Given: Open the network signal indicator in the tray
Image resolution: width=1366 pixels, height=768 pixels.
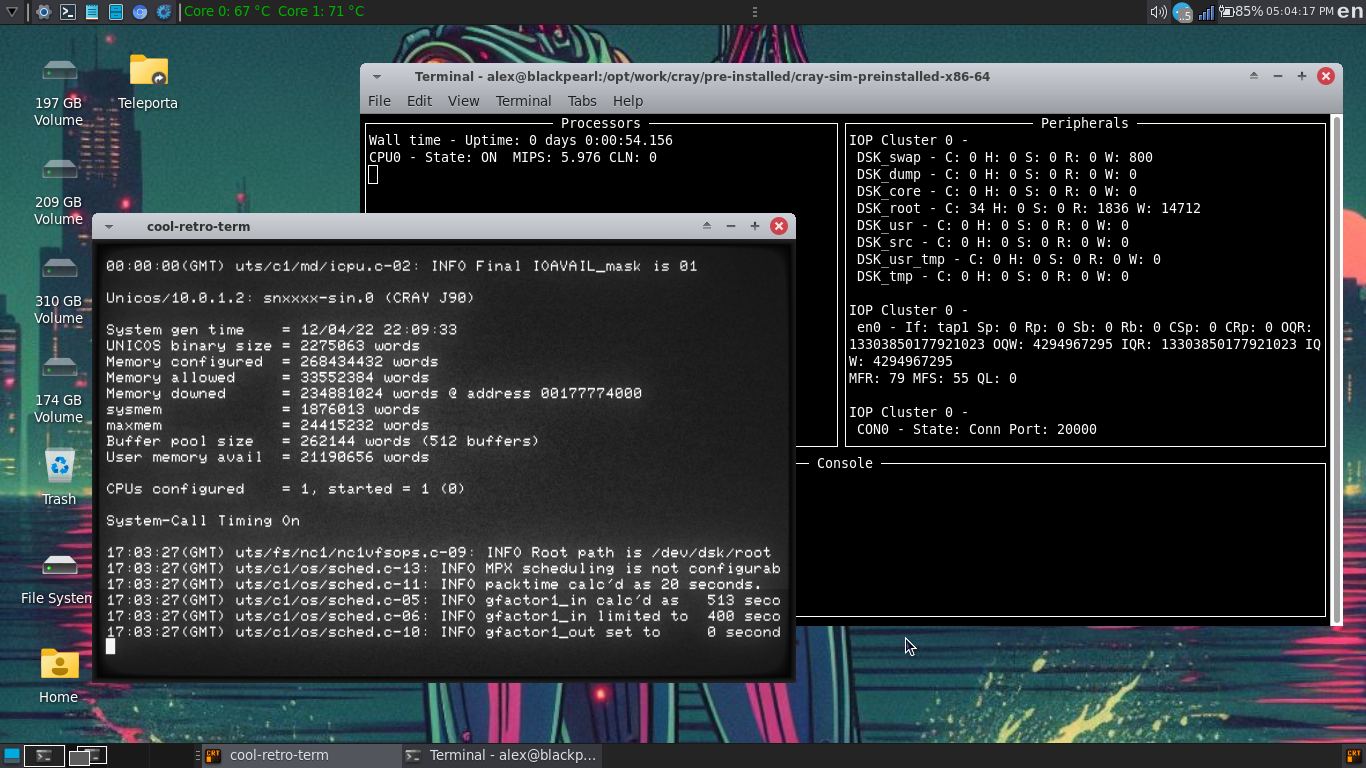Looking at the screenshot, I should (x=1205, y=12).
